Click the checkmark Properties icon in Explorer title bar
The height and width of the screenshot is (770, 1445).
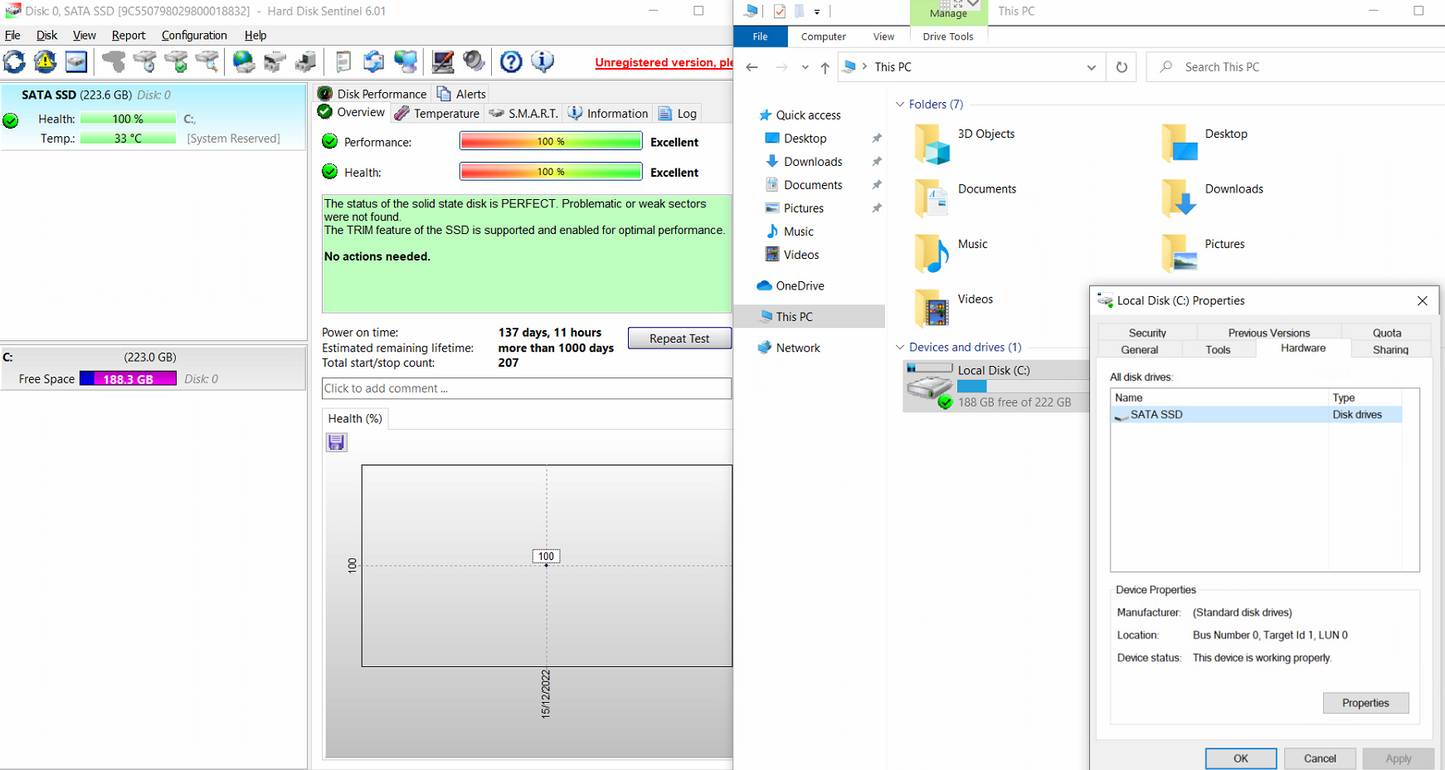click(779, 11)
